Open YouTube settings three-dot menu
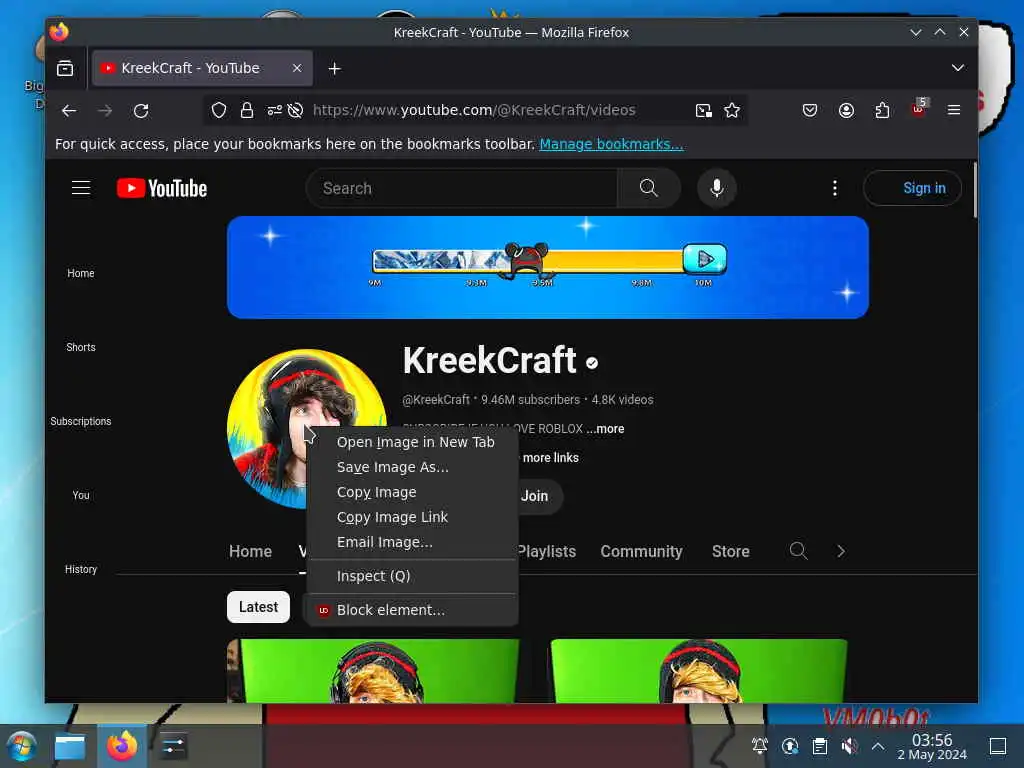This screenshot has width=1024, height=768. point(835,188)
